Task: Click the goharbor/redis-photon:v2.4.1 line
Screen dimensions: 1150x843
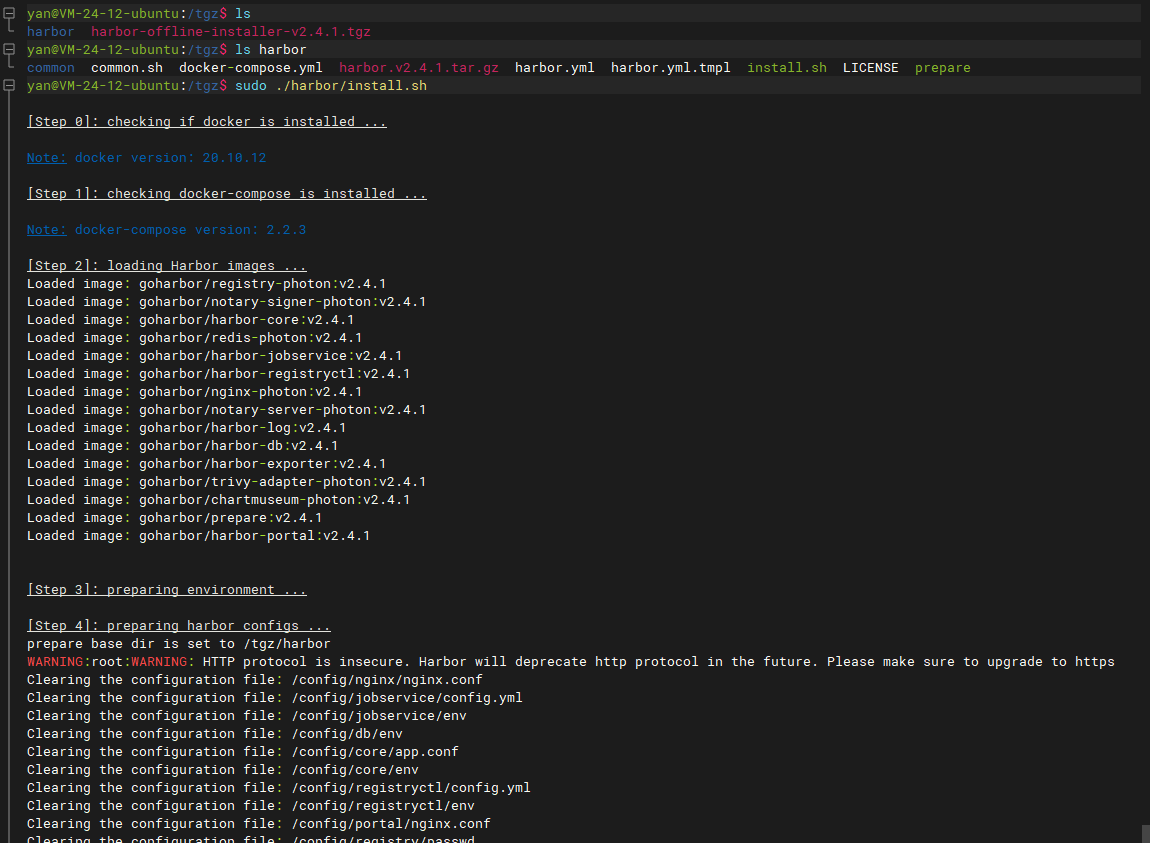Action: (194, 337)
